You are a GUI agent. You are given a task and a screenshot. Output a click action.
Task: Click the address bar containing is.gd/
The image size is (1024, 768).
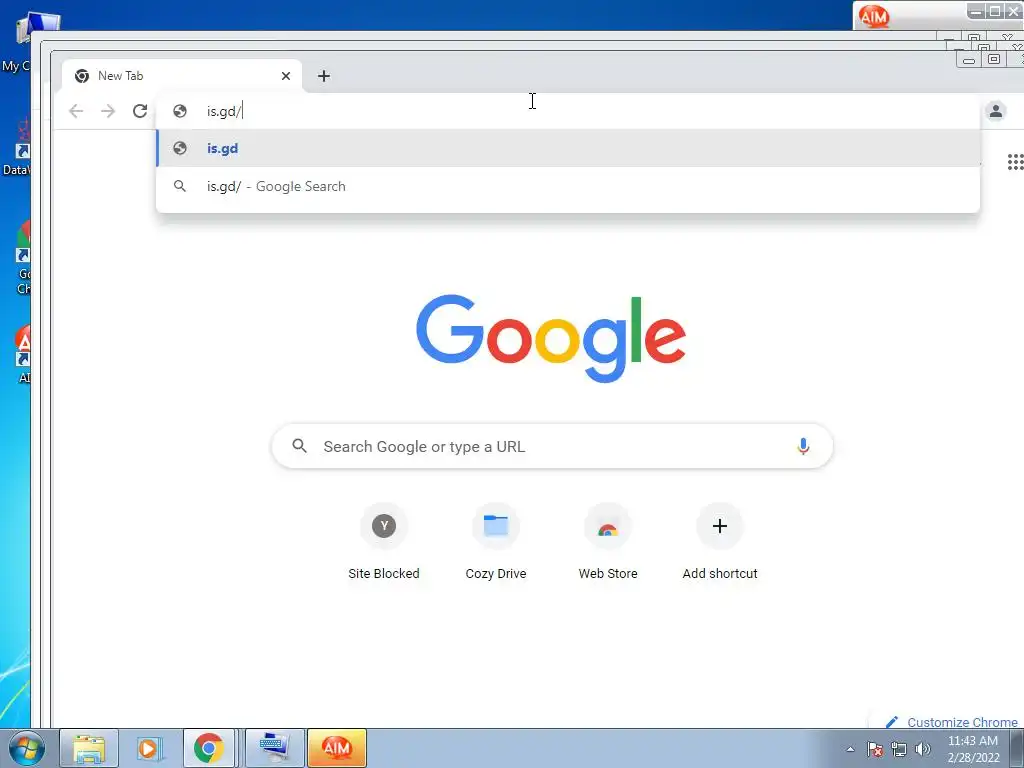coord(568,111)
